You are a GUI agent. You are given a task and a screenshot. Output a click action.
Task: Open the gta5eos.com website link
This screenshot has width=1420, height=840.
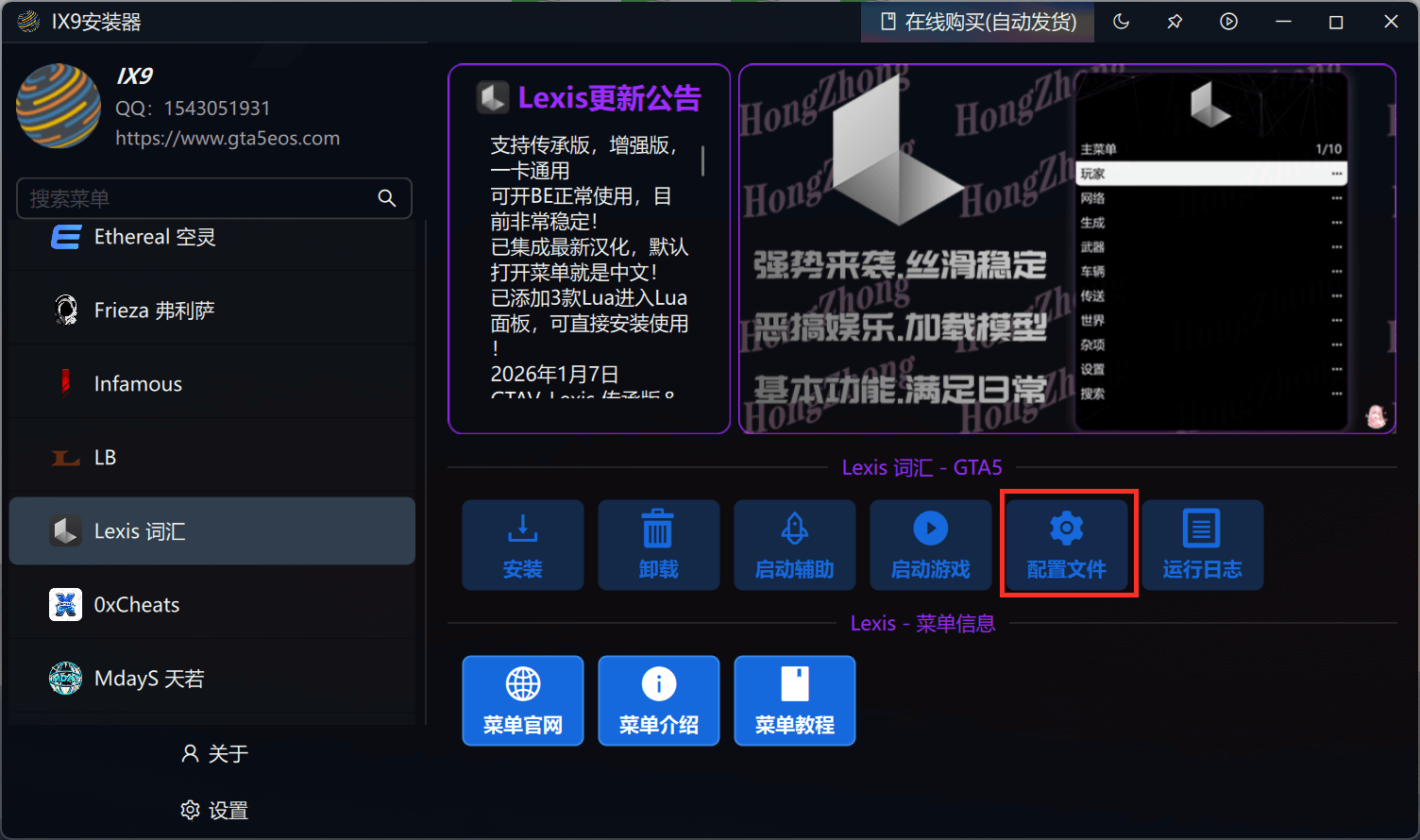(227, 138)
